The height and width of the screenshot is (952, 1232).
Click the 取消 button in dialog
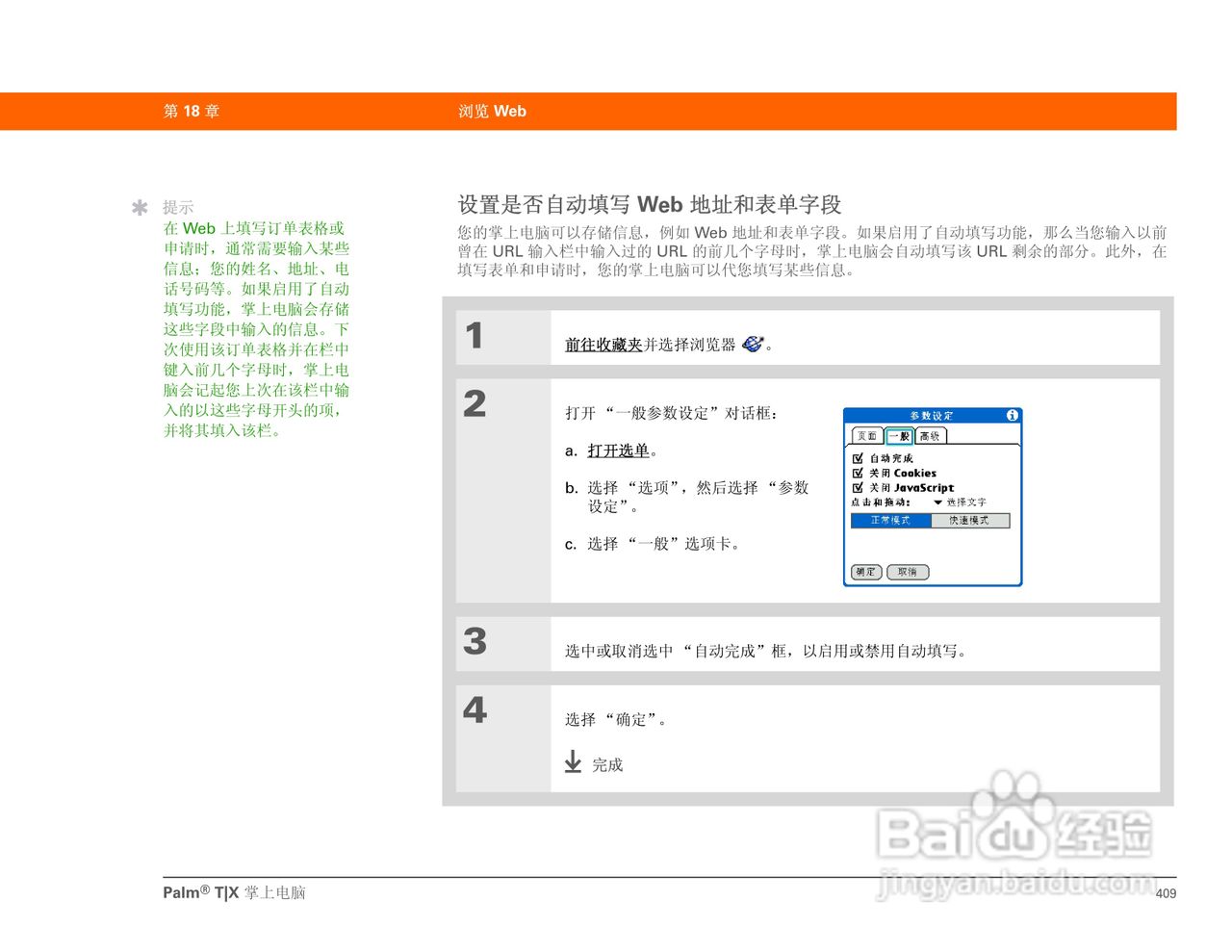coord(908,572)
